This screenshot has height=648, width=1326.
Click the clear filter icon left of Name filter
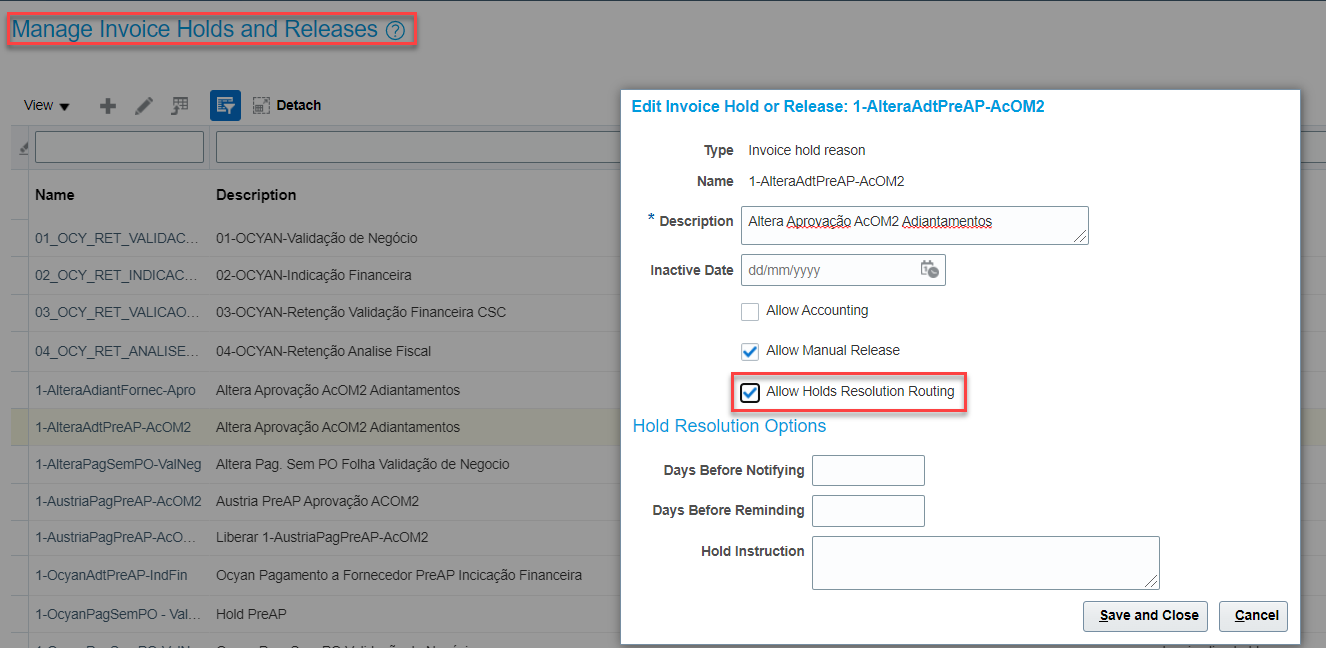coord(24,148)
